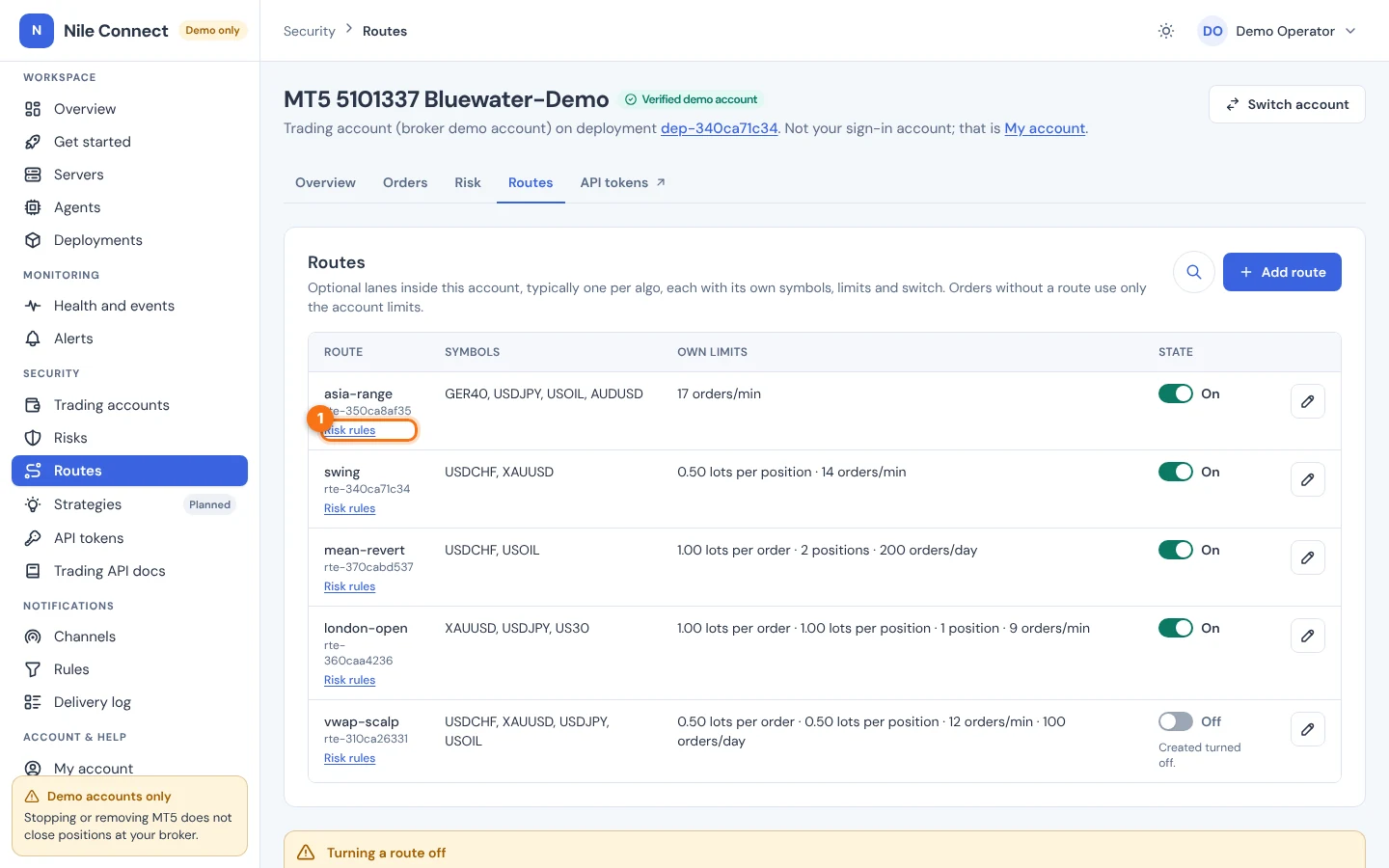The height and width of the screenshot is (868, 1389).
Task: Open Alerts in sidebar
Action: pyautogui.click(x=129, y=339)
